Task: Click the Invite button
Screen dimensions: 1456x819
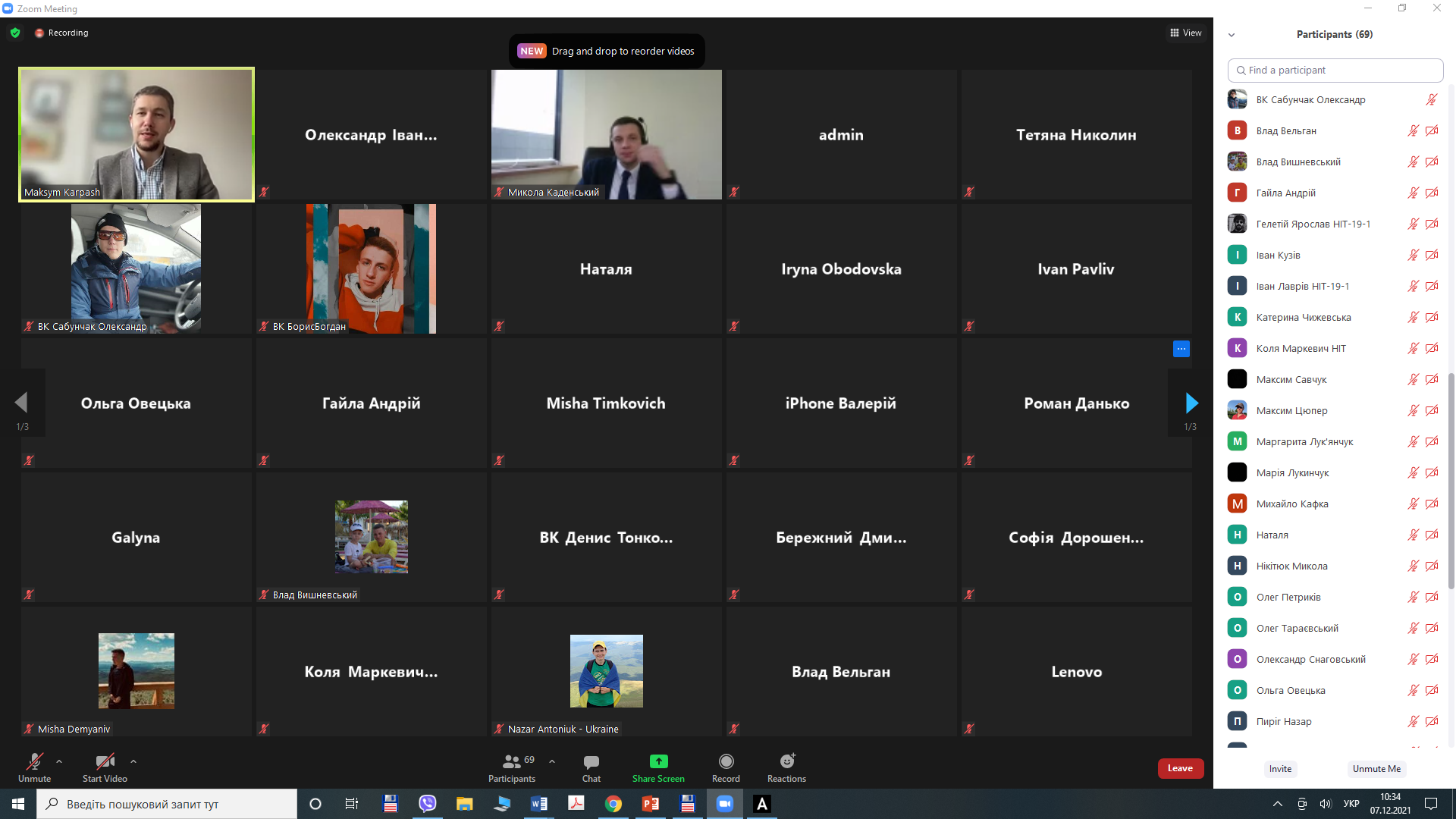Action: [x=1280, y=769]
